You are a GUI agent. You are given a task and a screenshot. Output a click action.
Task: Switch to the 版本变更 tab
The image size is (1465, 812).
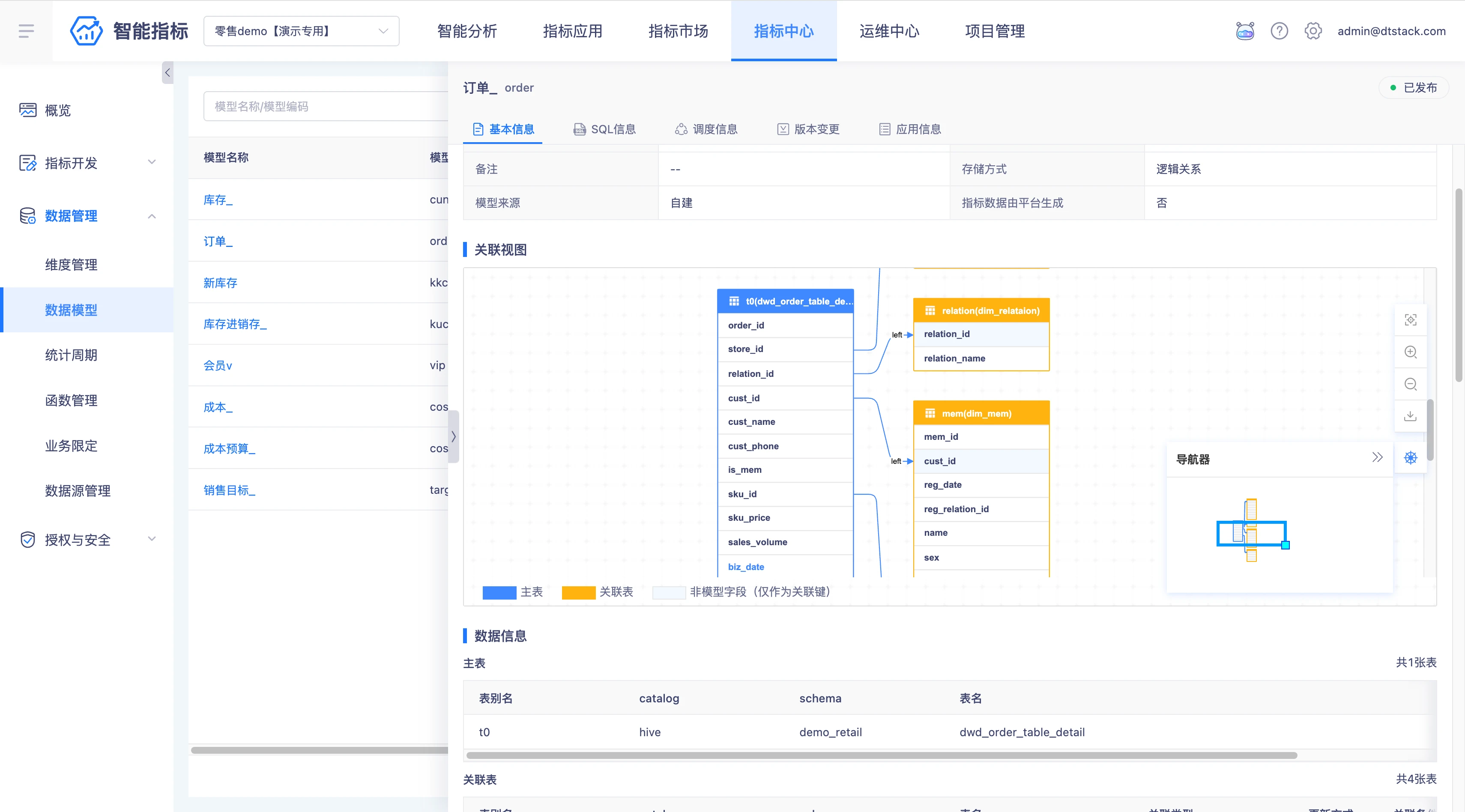808,129
